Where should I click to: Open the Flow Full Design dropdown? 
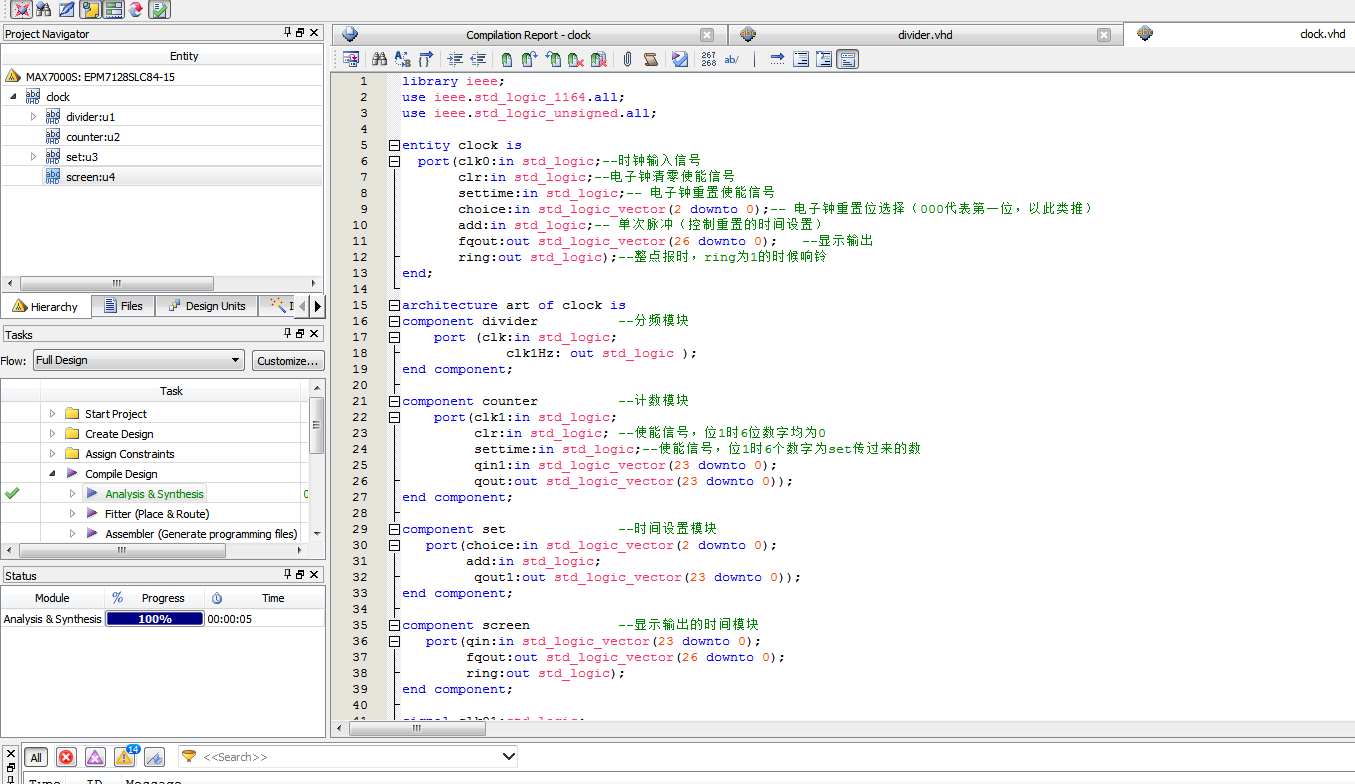[x=138, y=360]
